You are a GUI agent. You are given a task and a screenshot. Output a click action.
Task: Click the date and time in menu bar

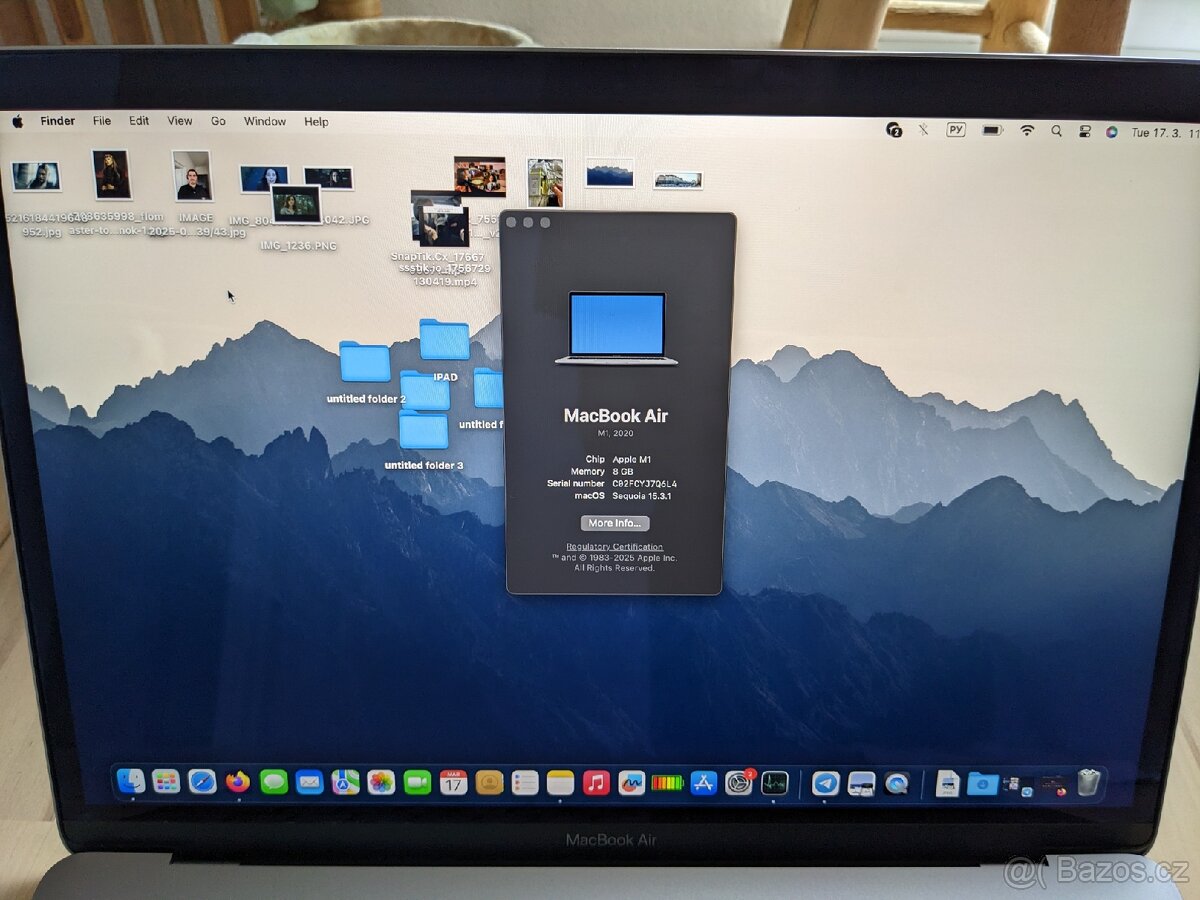pos(1165,132)
